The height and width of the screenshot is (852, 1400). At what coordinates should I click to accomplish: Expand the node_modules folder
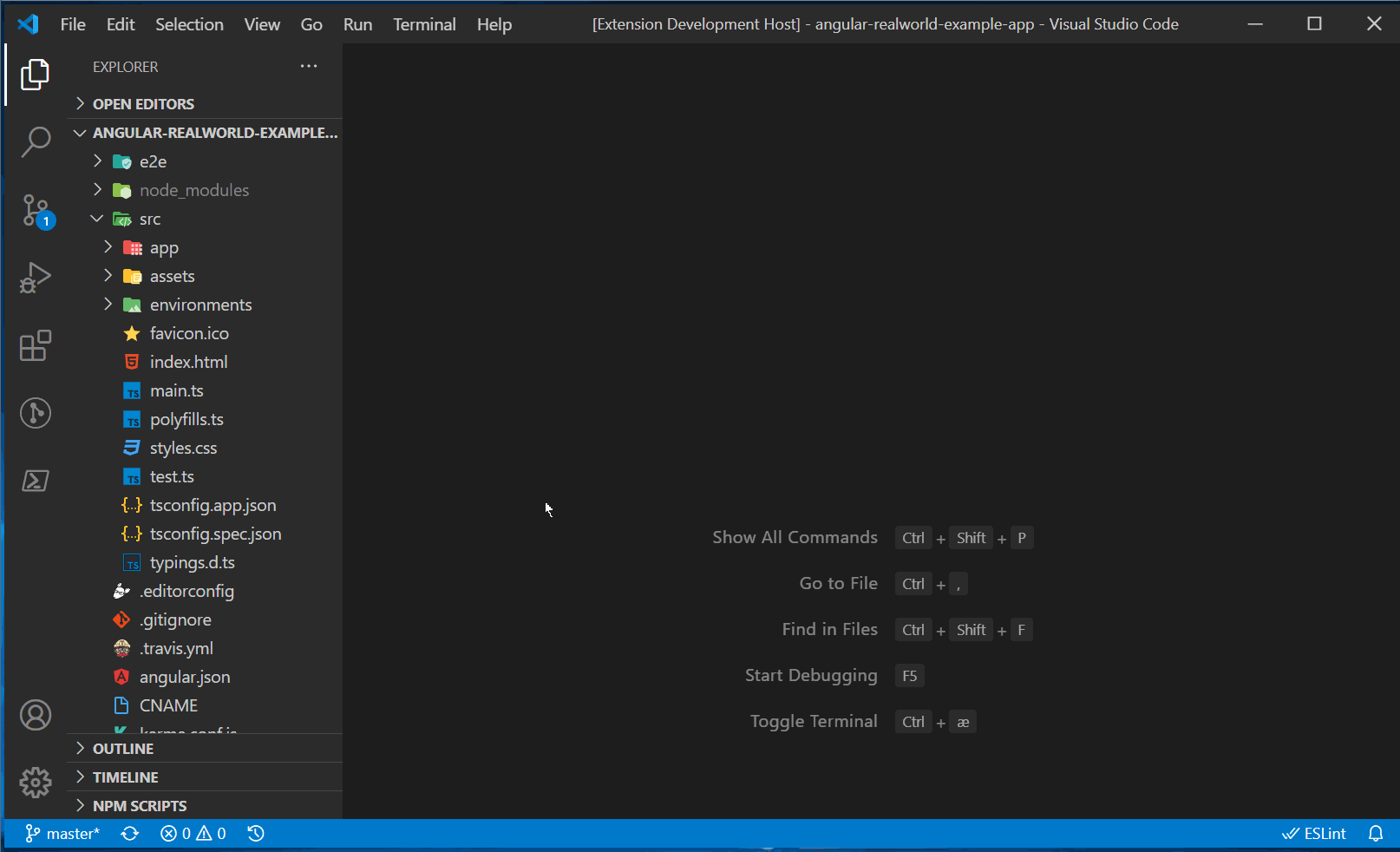(x=205, y=190)
